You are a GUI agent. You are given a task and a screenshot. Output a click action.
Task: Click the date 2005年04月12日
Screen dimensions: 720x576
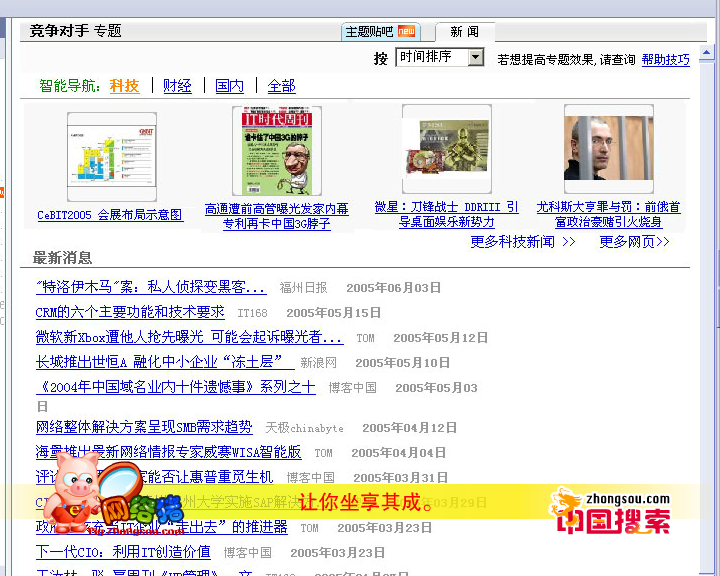point(410,428)
